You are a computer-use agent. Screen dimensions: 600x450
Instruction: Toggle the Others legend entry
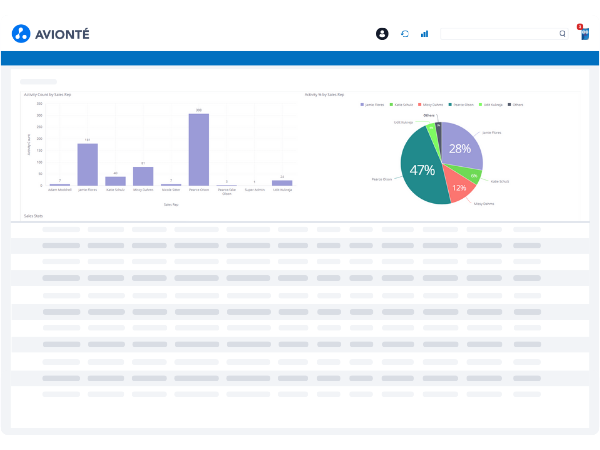516,103
